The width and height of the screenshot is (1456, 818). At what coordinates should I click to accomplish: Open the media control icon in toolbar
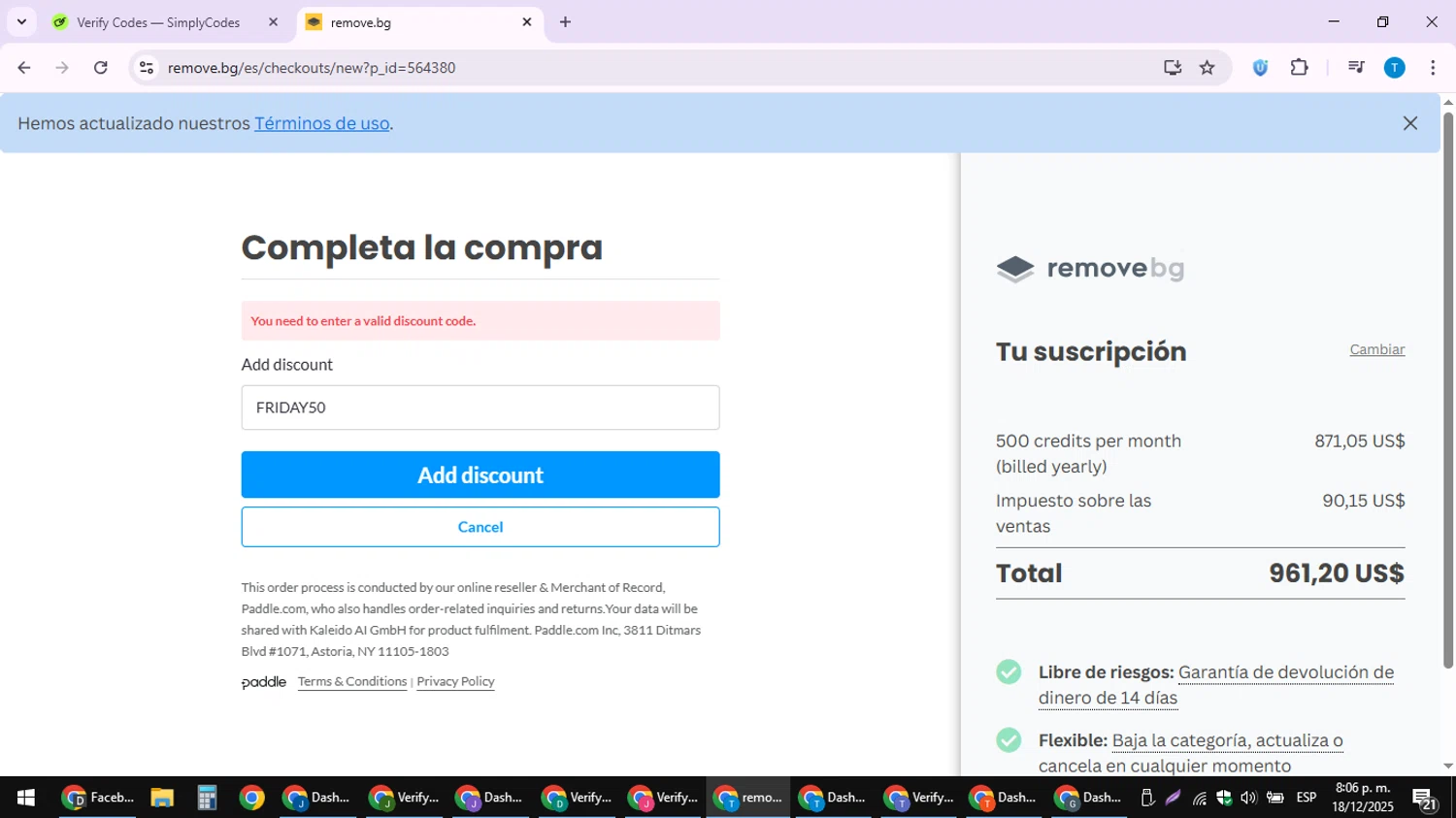tap(1356, 68)
